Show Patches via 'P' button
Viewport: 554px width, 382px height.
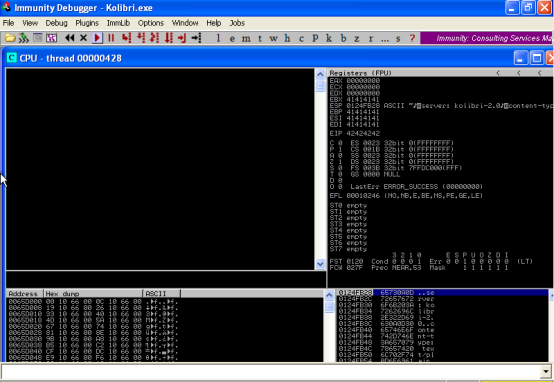pyautogui.click(x=315, y=38)
